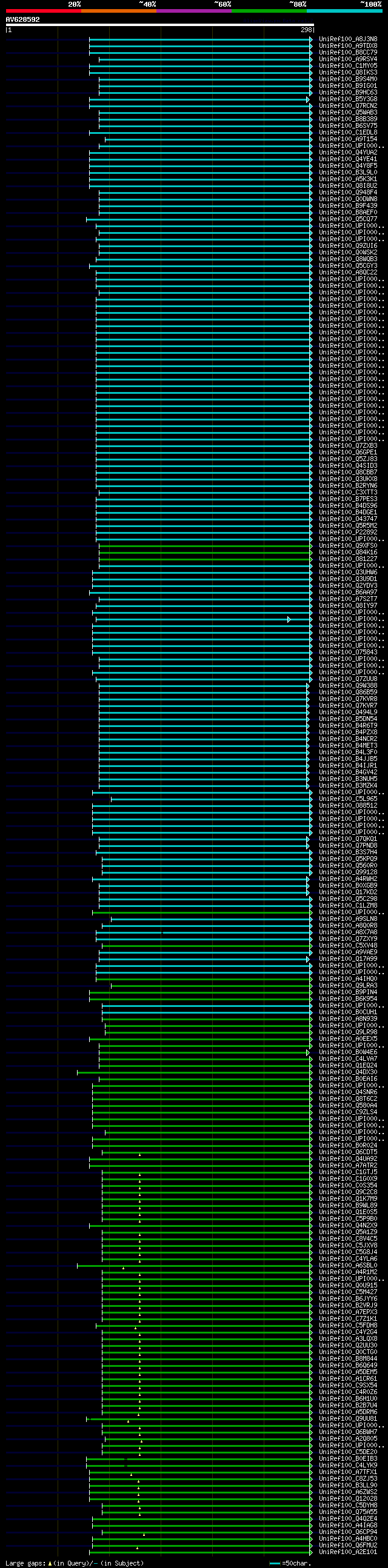Click label UniRef100_A9SLN8

(348, 919)
